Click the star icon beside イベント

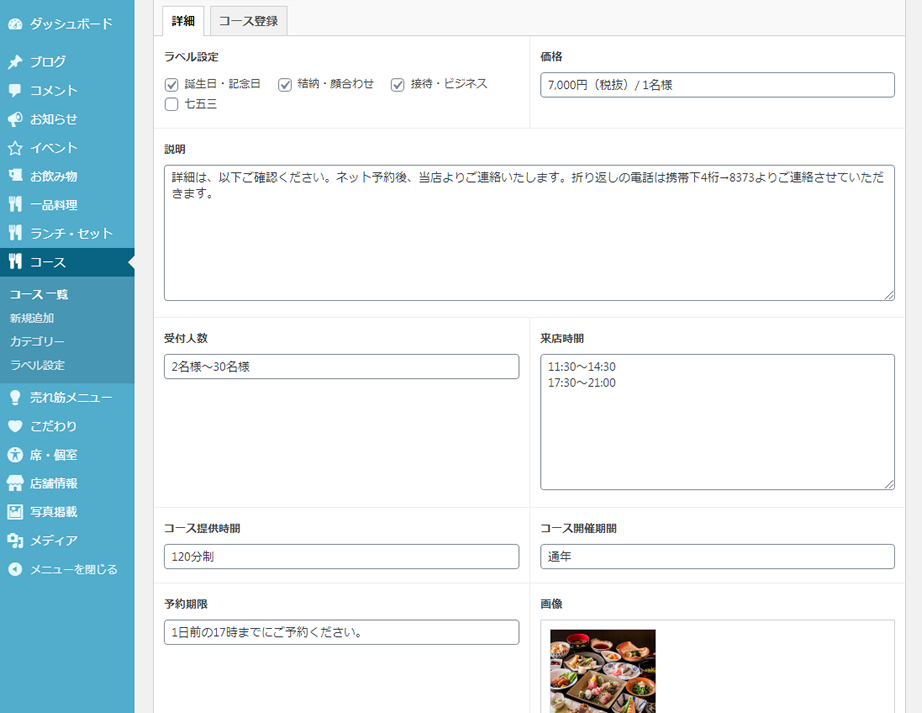click(x=15, y=148)
